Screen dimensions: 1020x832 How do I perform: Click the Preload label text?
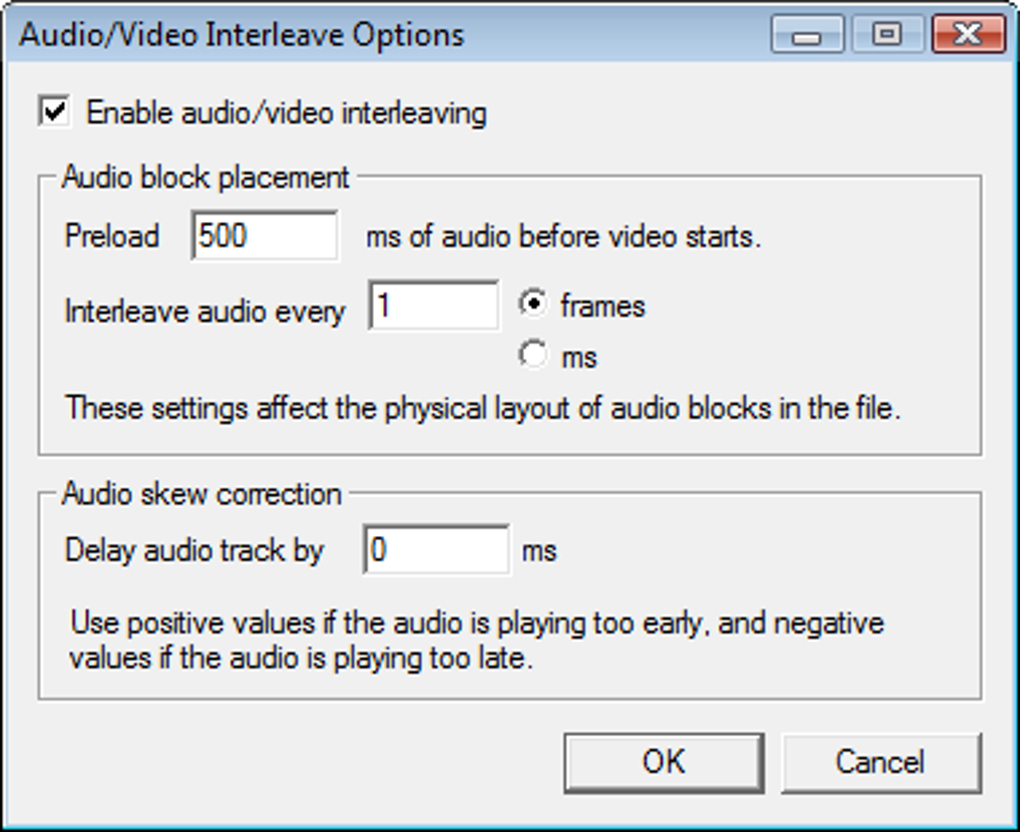point(112,237)
